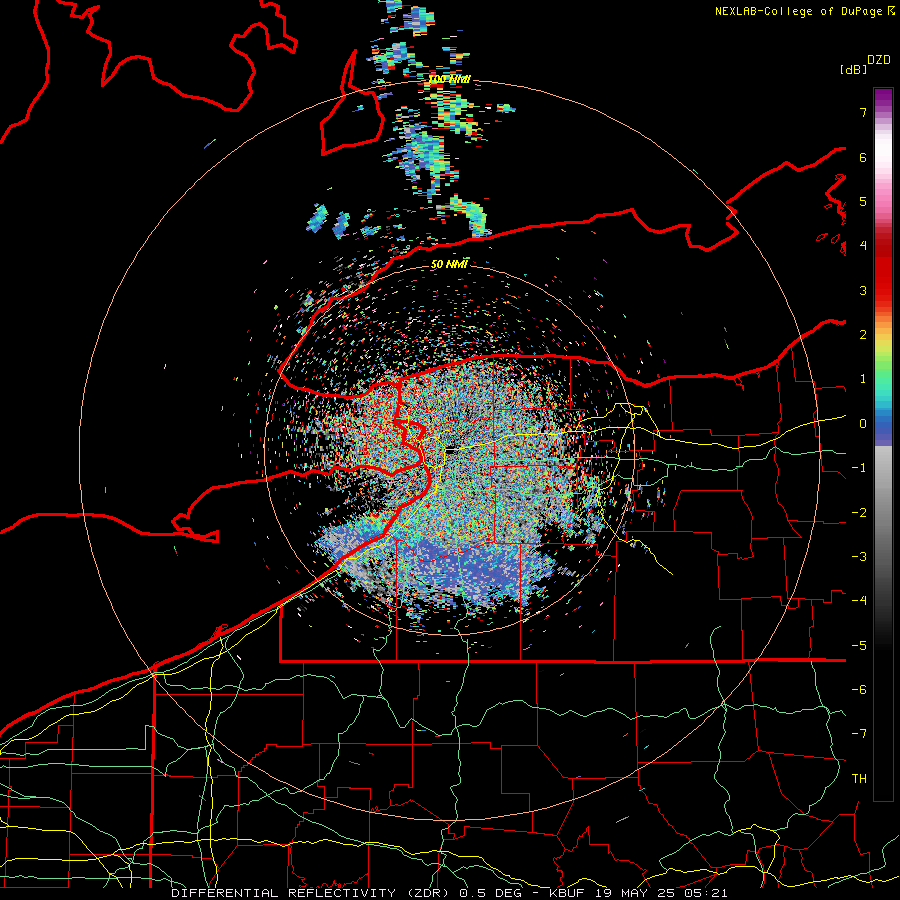Click the 50 NMI range ring label
900x900 pixels.
tap(449, 264)
